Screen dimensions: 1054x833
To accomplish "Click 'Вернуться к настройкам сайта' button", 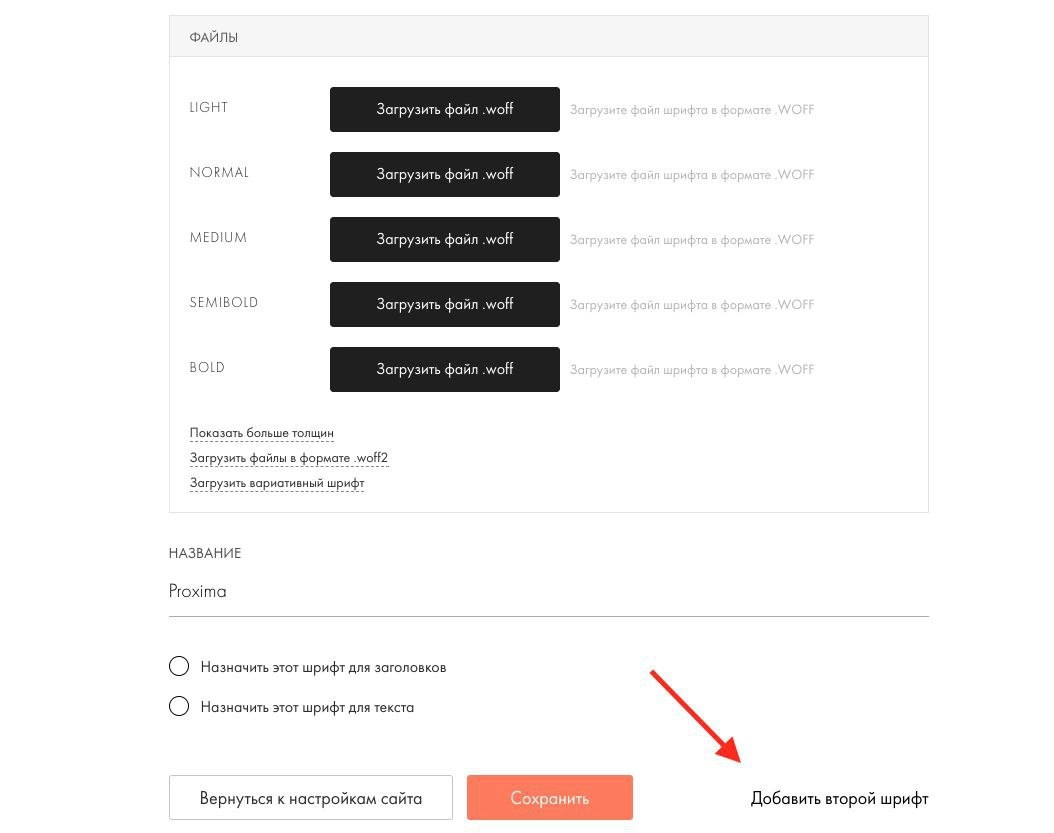I will pyautogui.click(x=311, y=798).
